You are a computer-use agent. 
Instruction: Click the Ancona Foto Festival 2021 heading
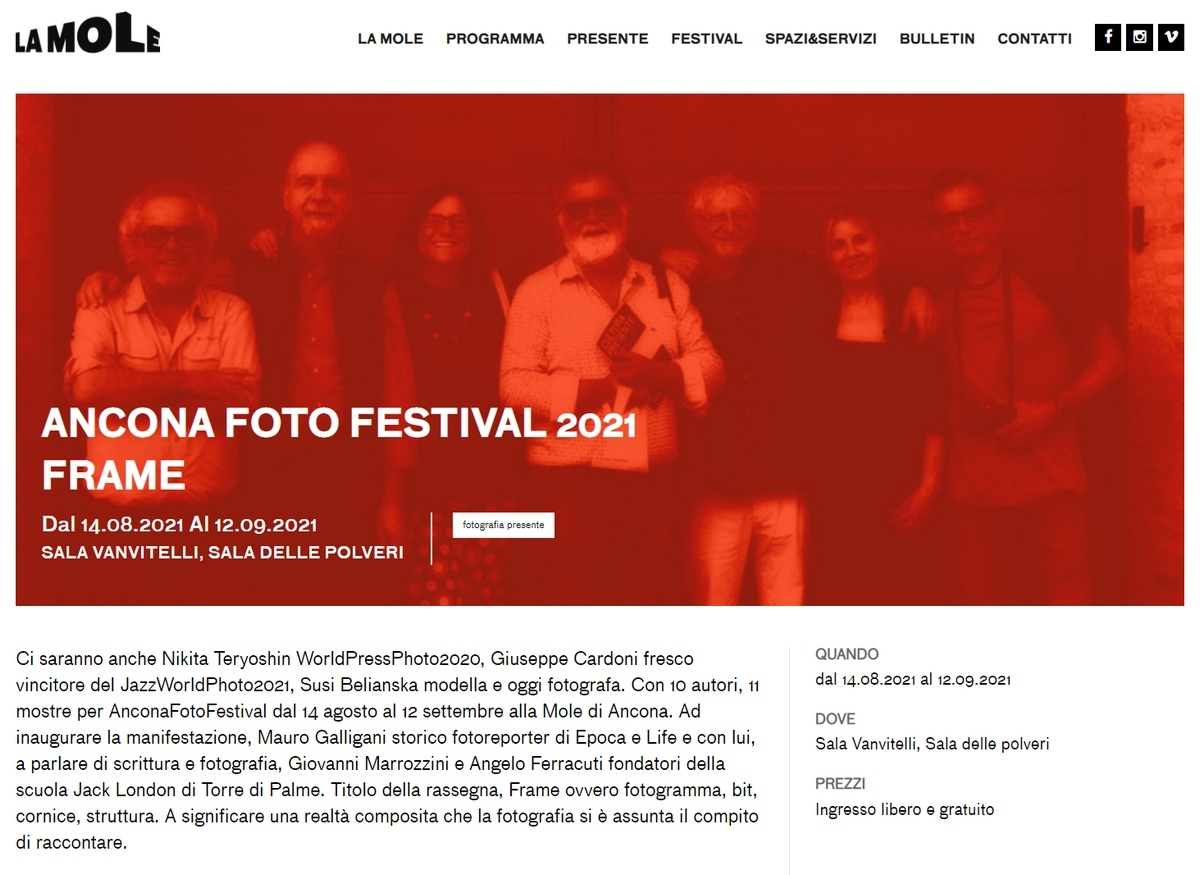coord(339,425)
